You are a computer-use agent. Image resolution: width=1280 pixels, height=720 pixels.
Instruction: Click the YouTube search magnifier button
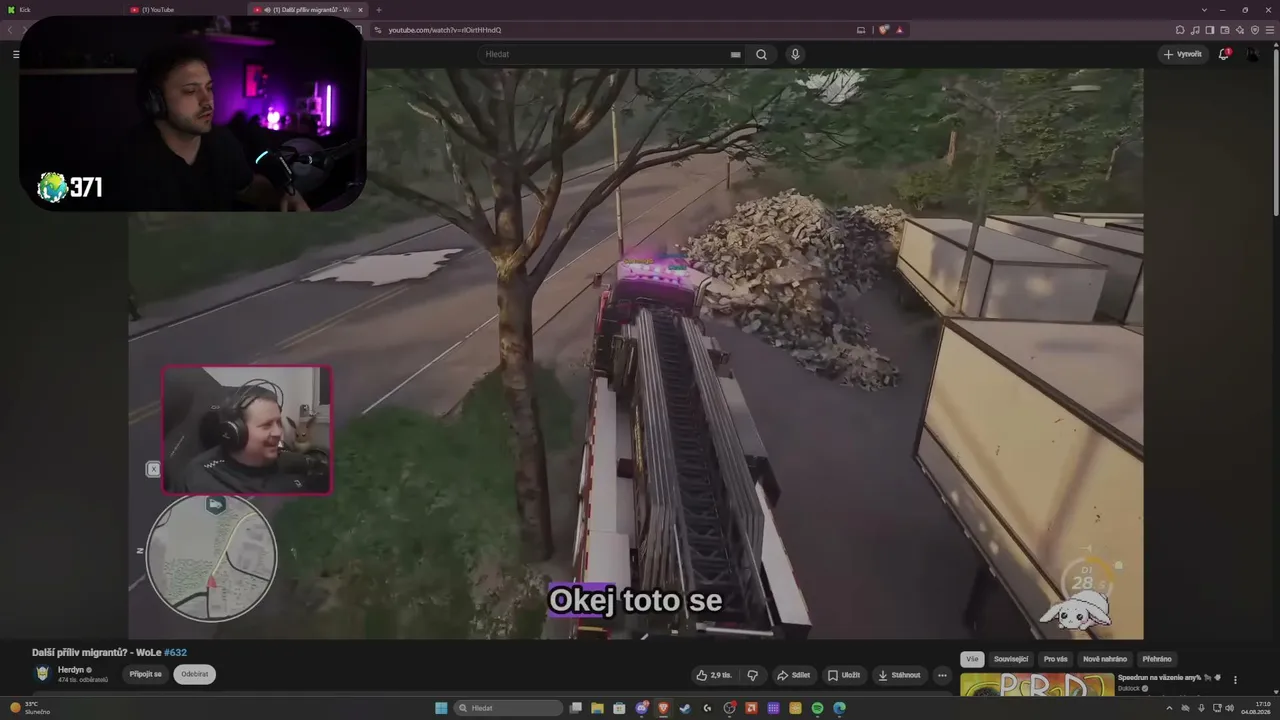tap(761, 54)
